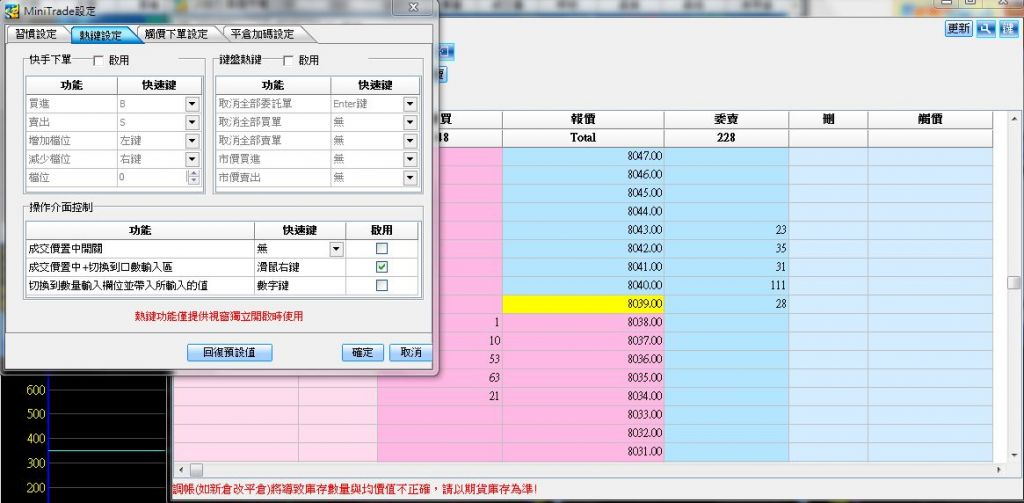1024x503 pixels.
Task: Expand the 增加檔位 shortcut dropdown
Action: pyautogui.click(x=192, y=140)
